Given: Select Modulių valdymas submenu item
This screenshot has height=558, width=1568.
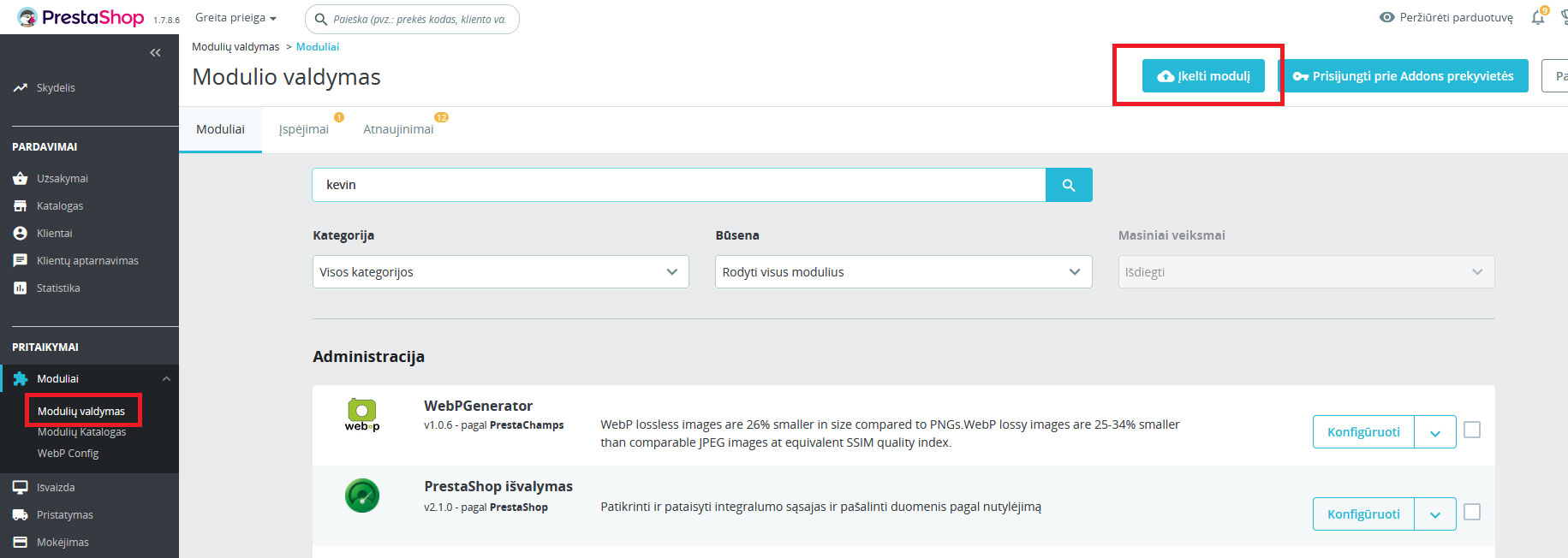Looking at the screenshot, I should point(81,411).
